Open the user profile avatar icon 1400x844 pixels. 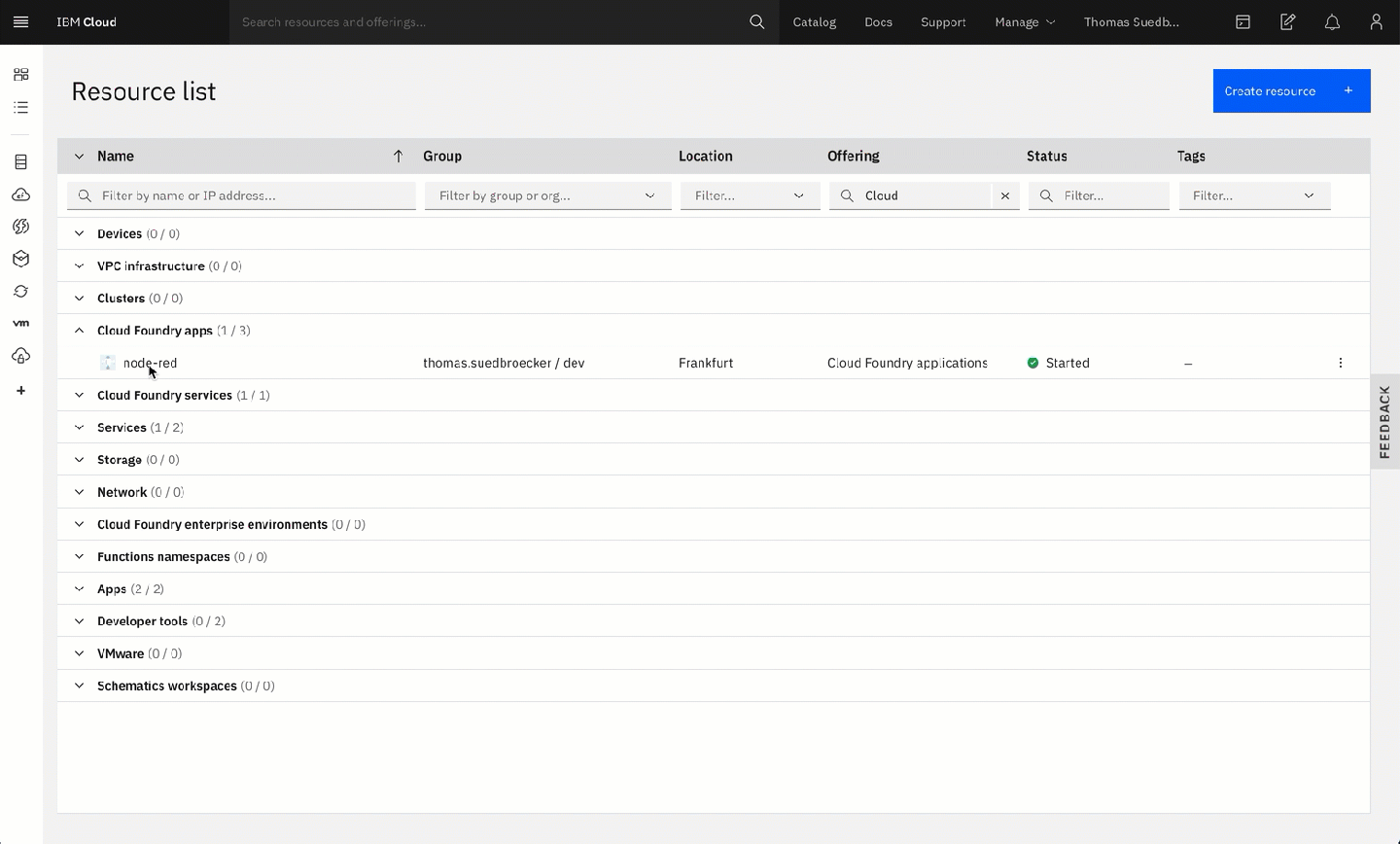point(1376,21)
